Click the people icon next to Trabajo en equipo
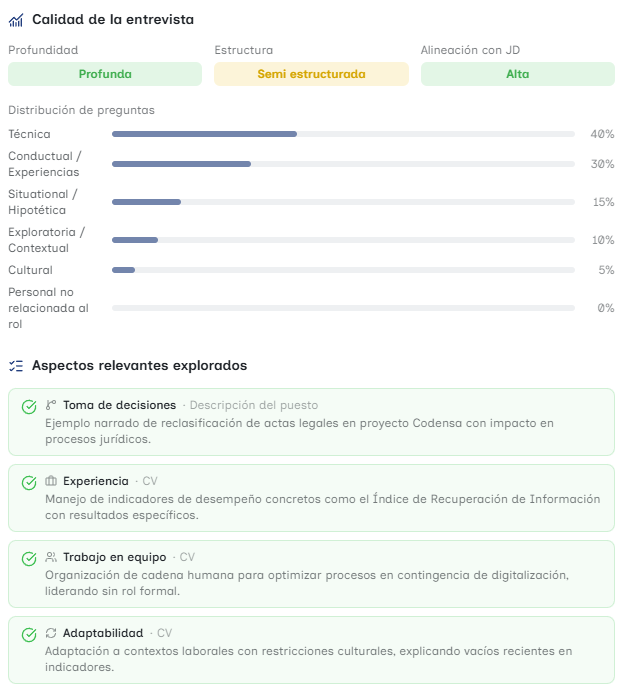631x694 pixels. [x=51, y=557]
